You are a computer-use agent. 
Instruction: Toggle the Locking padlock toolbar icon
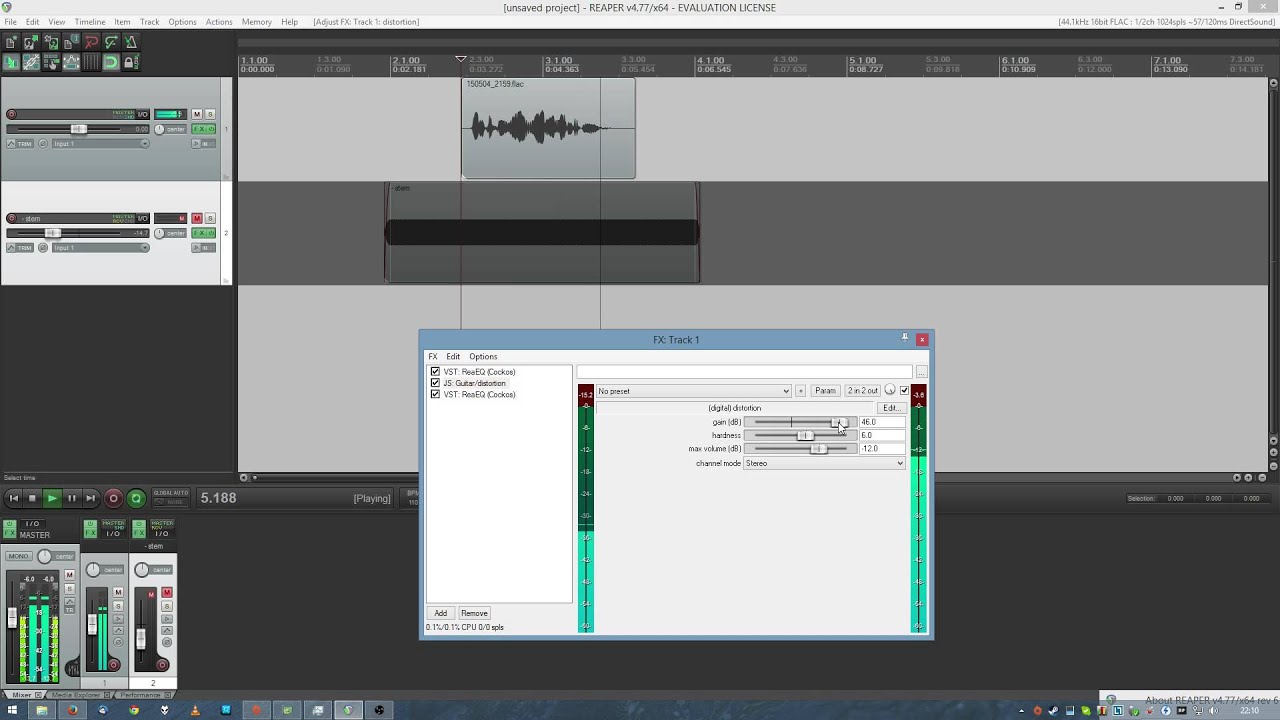tap(131, 62)
